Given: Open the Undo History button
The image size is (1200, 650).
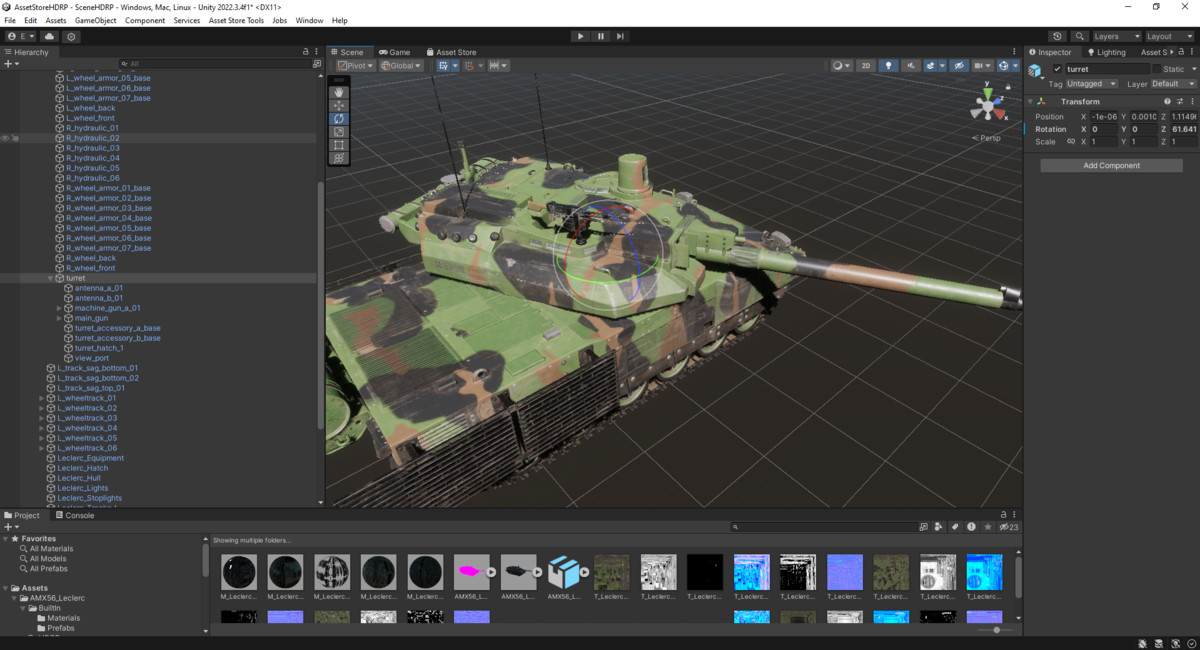Looking at the screenshot, I should point(1058,36).
